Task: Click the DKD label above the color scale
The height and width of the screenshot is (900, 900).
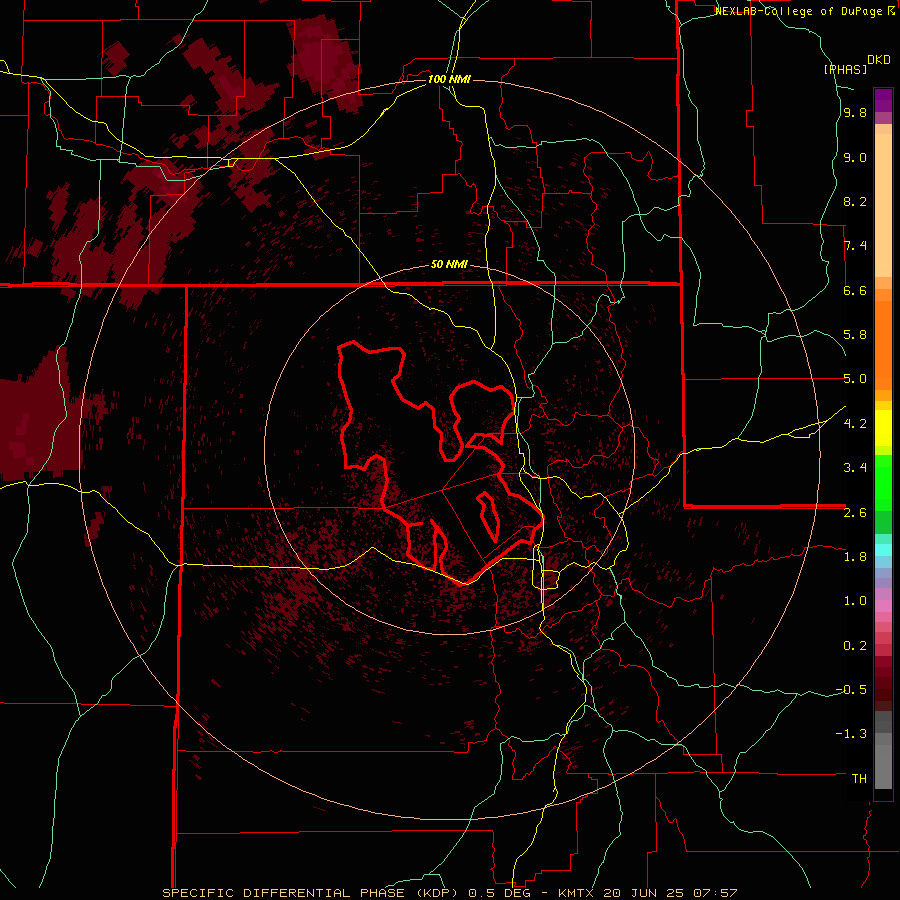Action: (879, 60)
